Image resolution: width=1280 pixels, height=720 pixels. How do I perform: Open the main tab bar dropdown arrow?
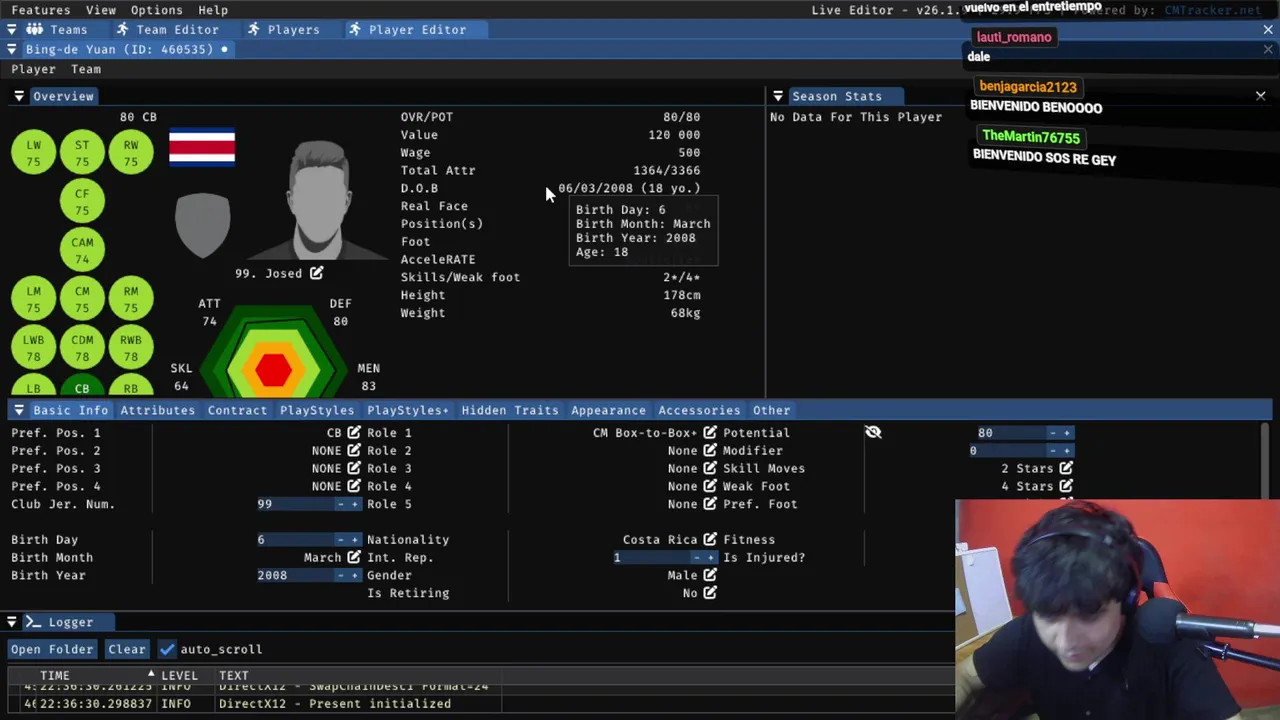(11, 30)
